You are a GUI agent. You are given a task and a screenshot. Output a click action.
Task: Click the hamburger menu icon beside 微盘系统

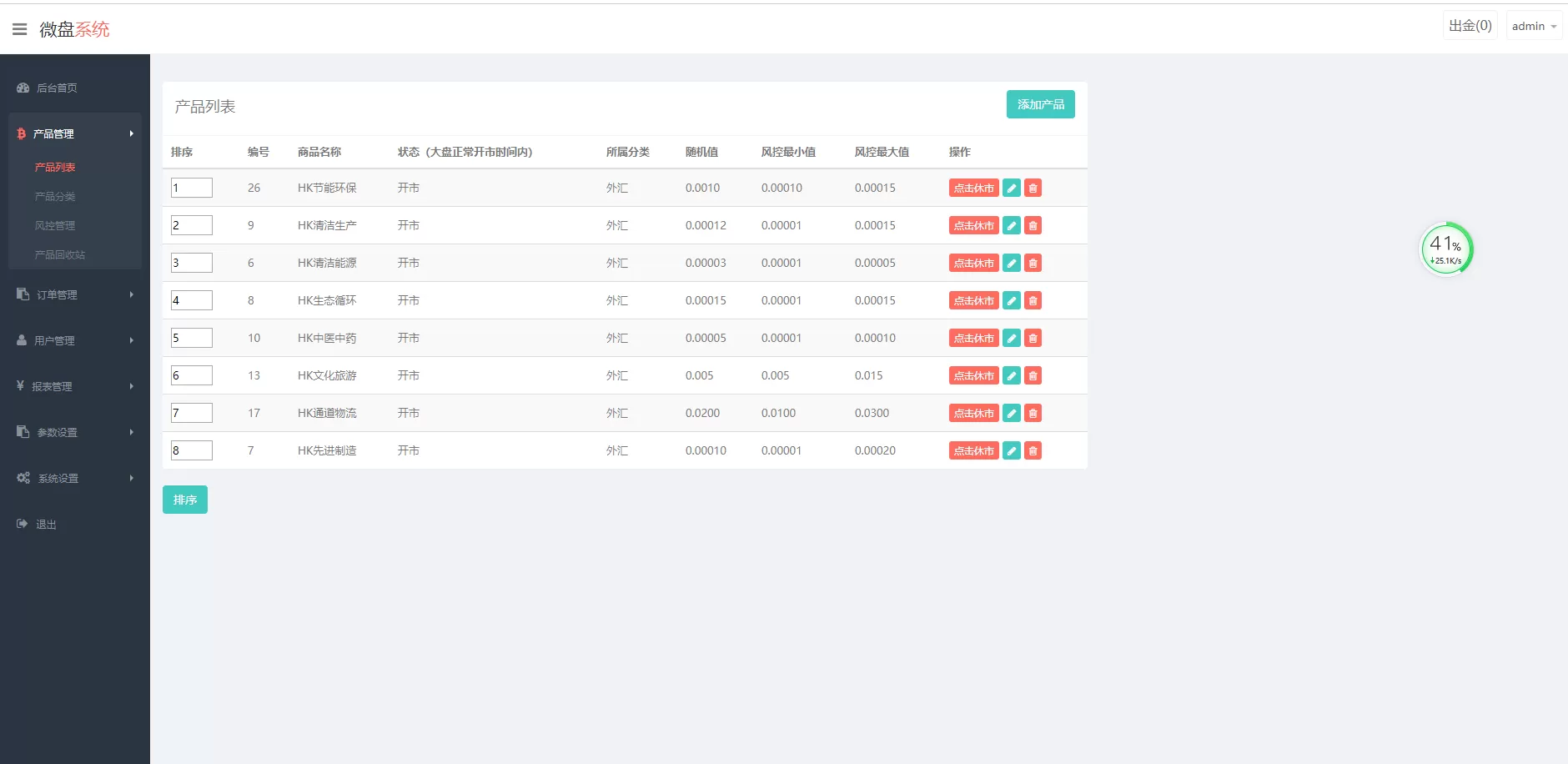19,29
